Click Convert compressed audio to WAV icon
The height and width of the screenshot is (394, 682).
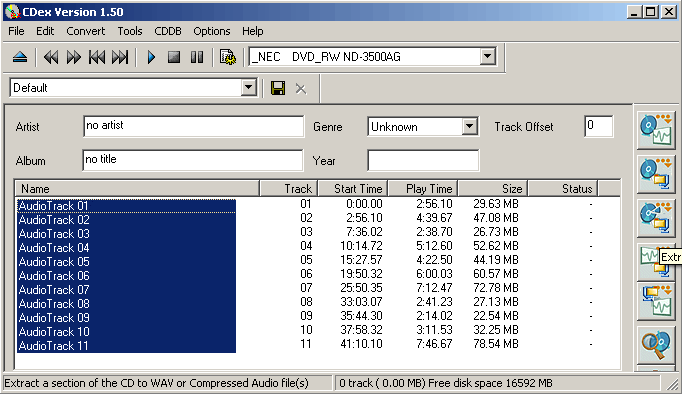(656, 301)
